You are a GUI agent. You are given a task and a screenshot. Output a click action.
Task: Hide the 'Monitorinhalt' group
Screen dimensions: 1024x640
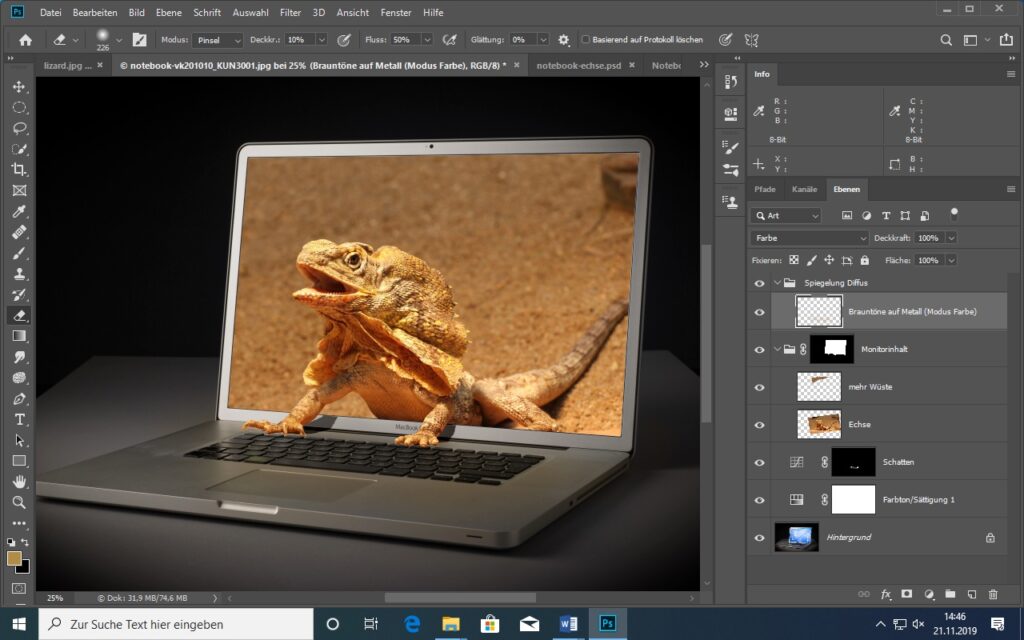tap(759, 349)
